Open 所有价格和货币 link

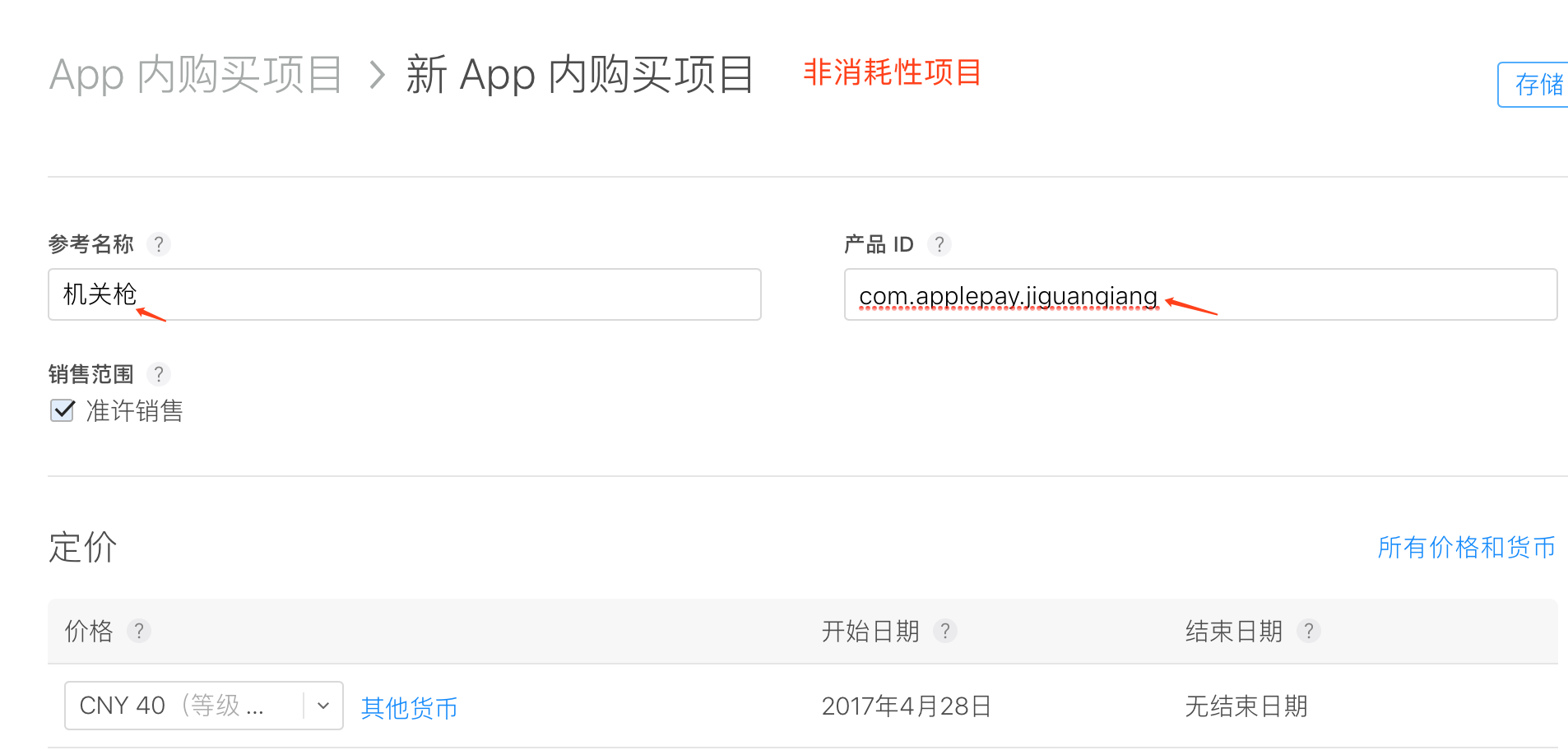[x=1467, y=547]
